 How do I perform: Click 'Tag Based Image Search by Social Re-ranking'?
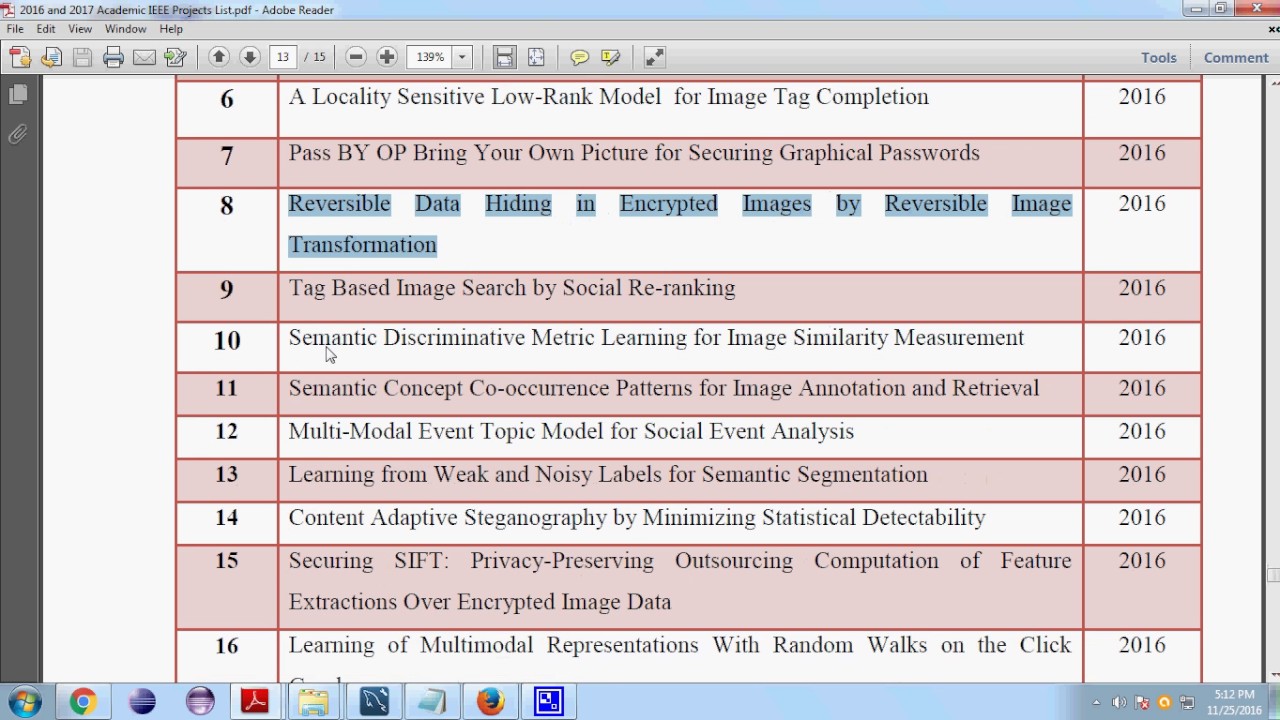point(512,288)
